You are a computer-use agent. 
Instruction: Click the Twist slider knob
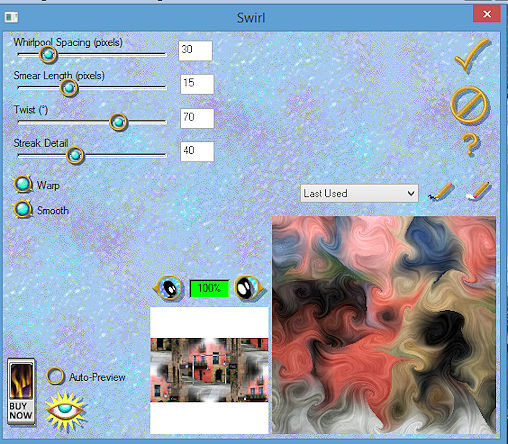(118, 122)
